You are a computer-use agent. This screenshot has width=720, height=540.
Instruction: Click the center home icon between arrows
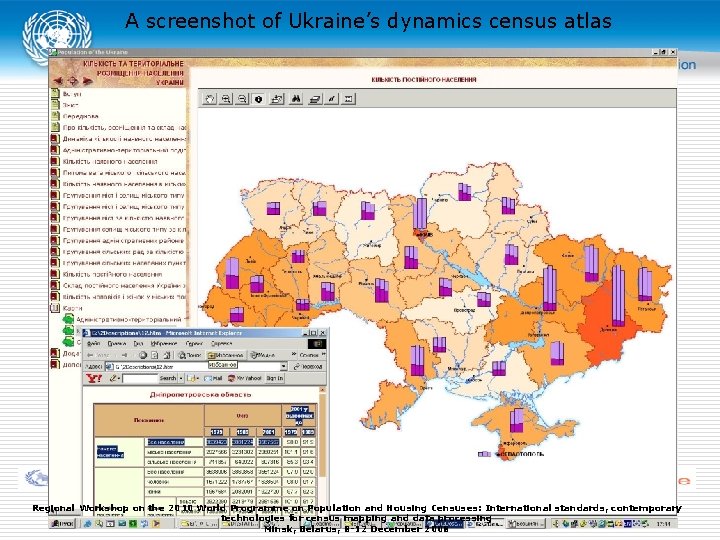click(73, 81)
